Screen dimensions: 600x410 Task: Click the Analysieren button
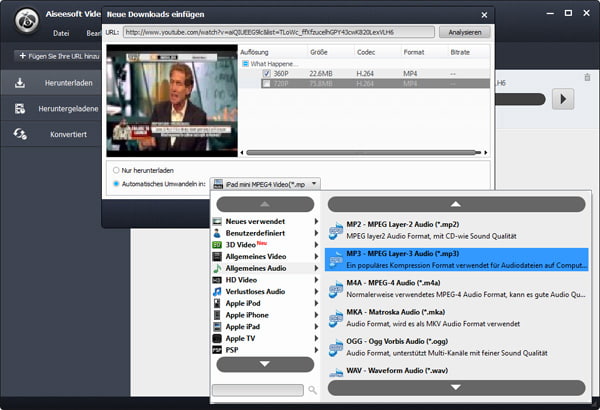point(465,32)
